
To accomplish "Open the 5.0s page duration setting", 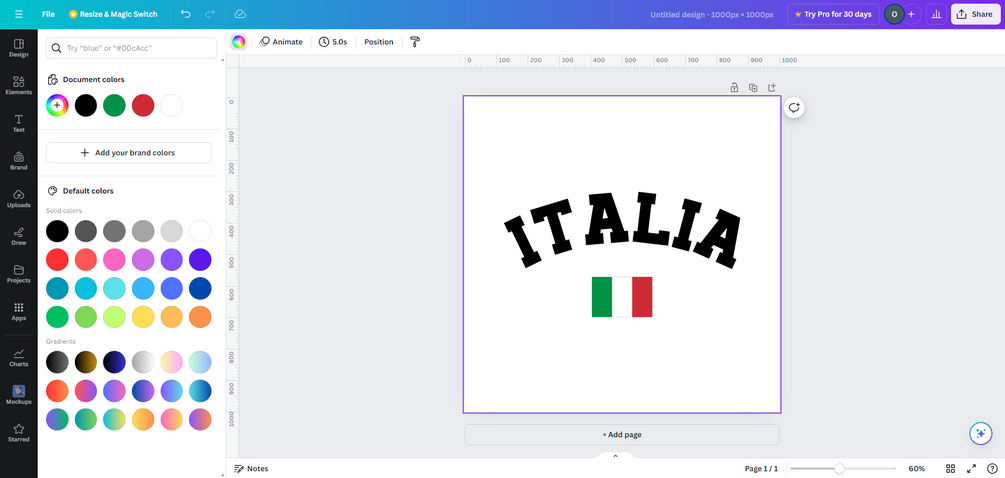I will click(333, 42).
